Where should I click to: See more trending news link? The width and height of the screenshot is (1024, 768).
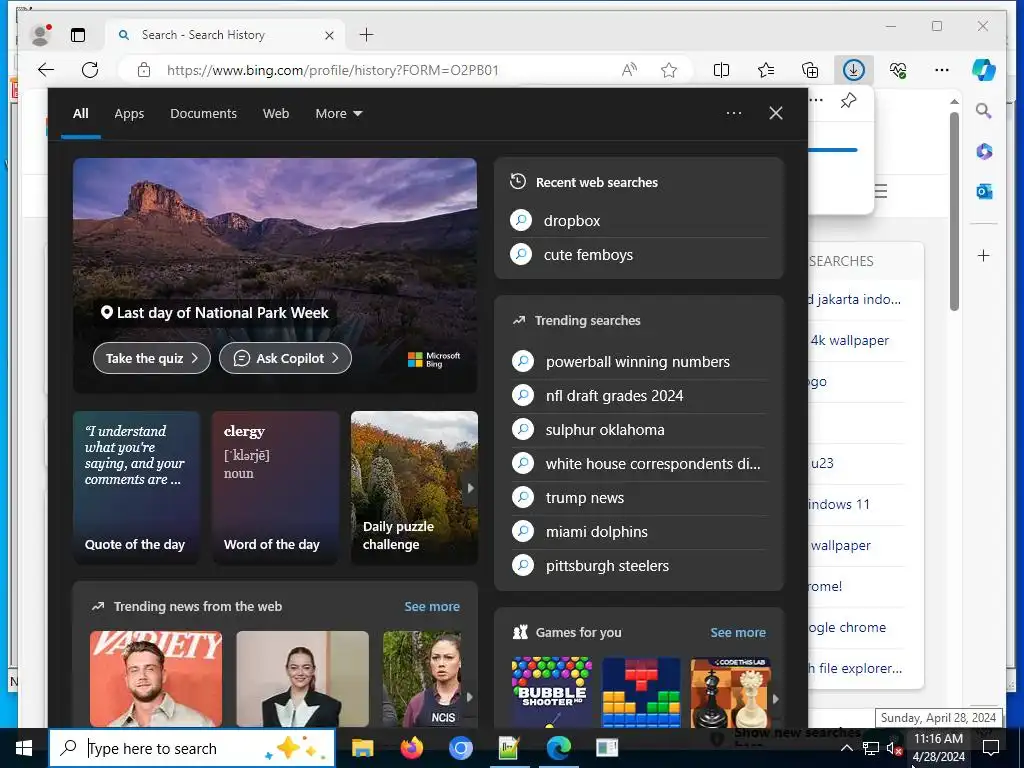432,607
